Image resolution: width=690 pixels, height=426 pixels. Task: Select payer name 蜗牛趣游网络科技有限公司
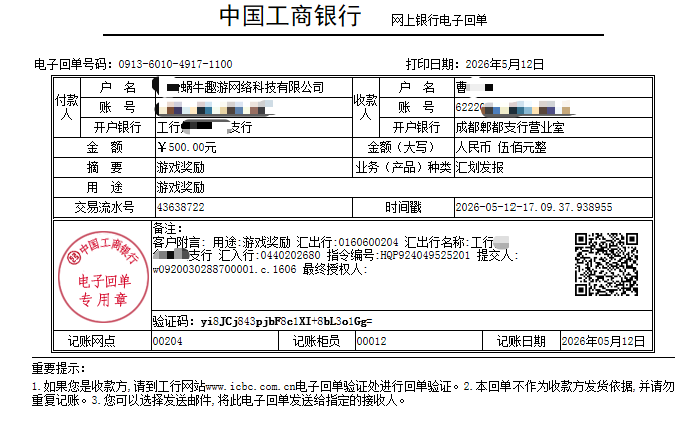point(252,87)
